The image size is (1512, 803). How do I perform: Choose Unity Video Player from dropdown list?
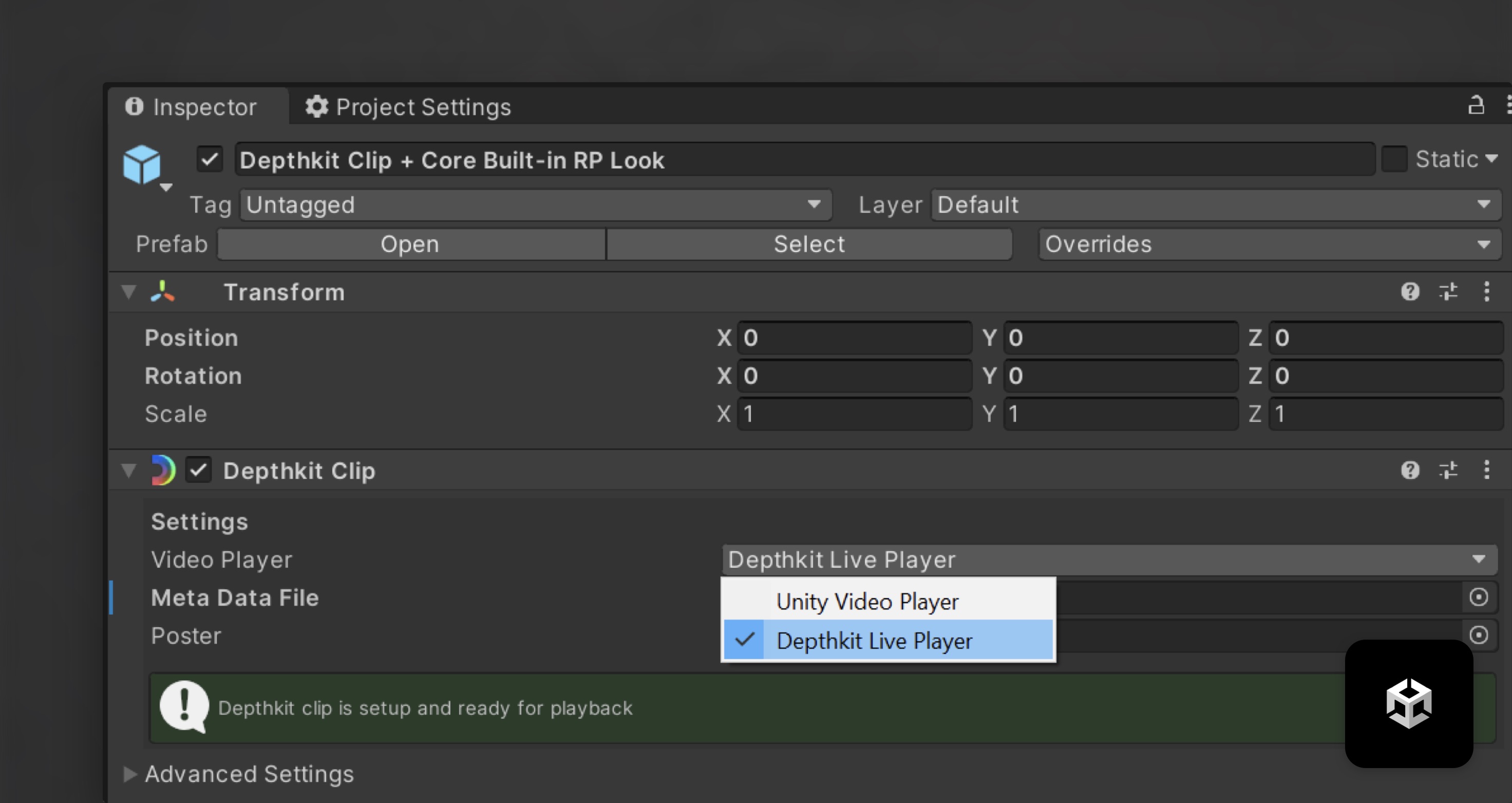pos(867,602)
